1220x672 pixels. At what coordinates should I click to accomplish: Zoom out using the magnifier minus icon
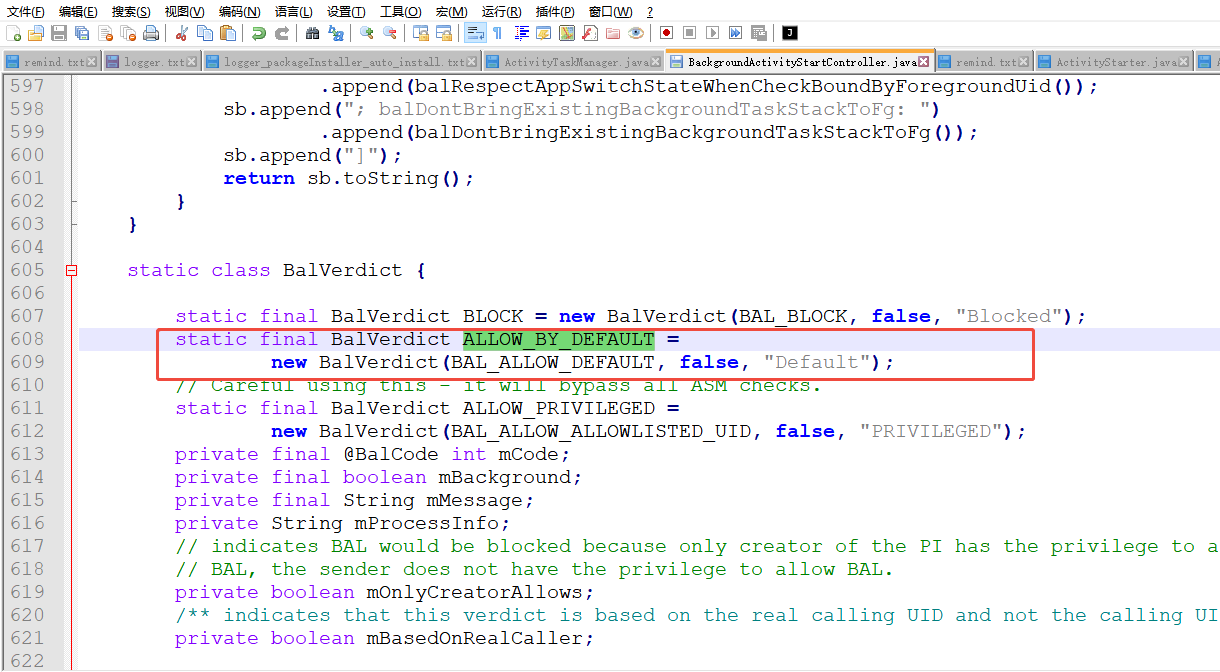click(390, 33)
